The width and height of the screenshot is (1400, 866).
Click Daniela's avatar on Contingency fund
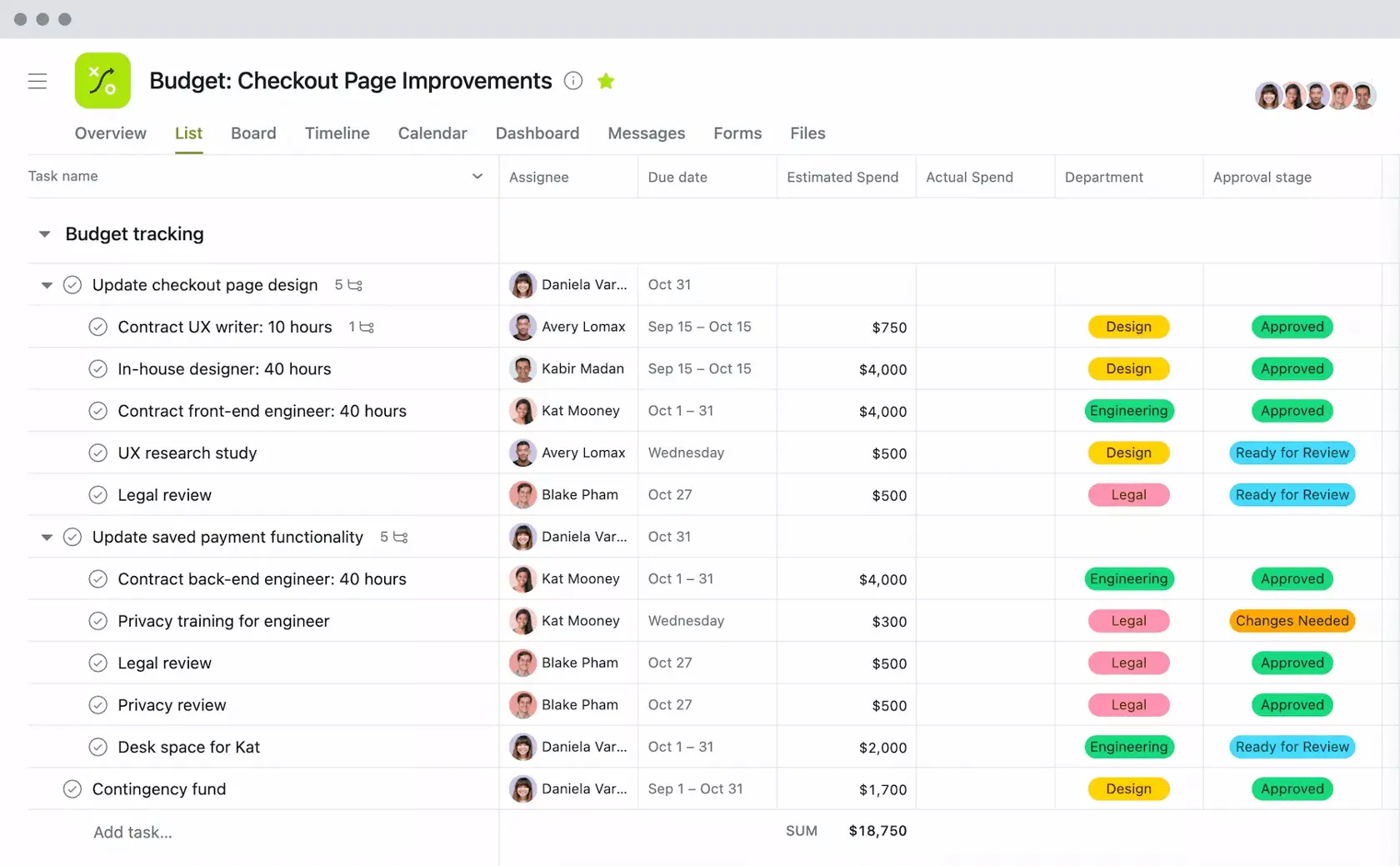pos(522,788)
